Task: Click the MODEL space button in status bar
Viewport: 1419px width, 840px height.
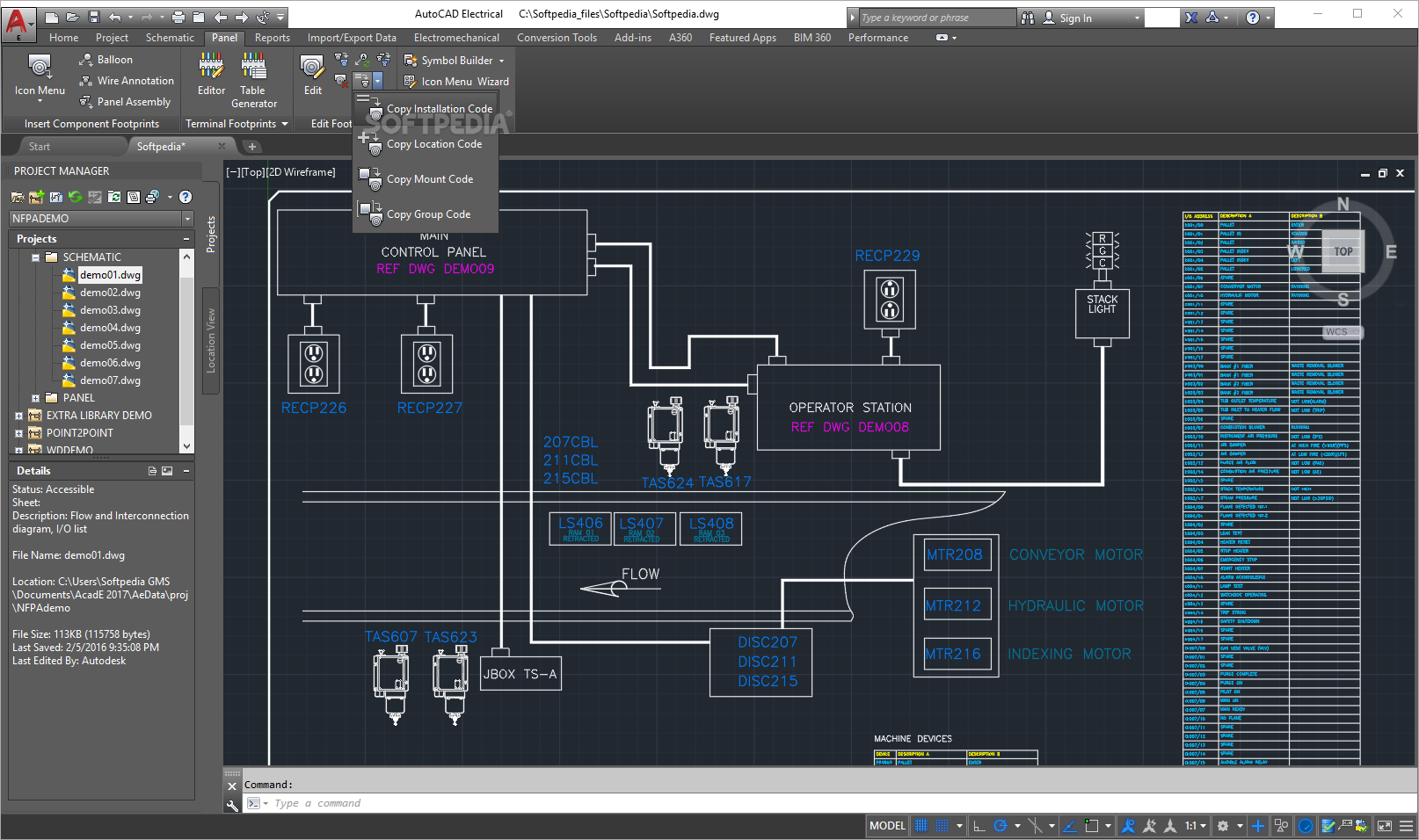Action: click(x=887, y=826)
